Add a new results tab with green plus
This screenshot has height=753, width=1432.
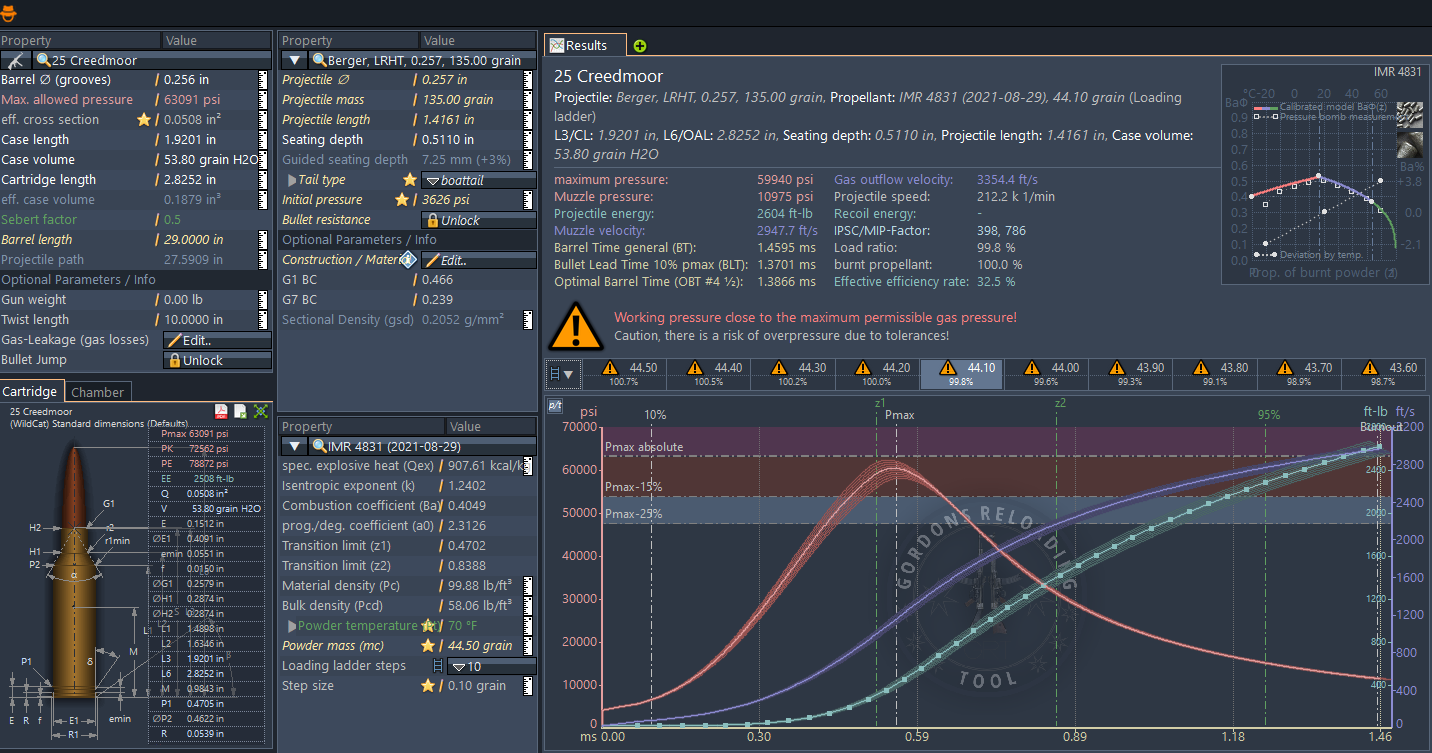click(640, 46)
